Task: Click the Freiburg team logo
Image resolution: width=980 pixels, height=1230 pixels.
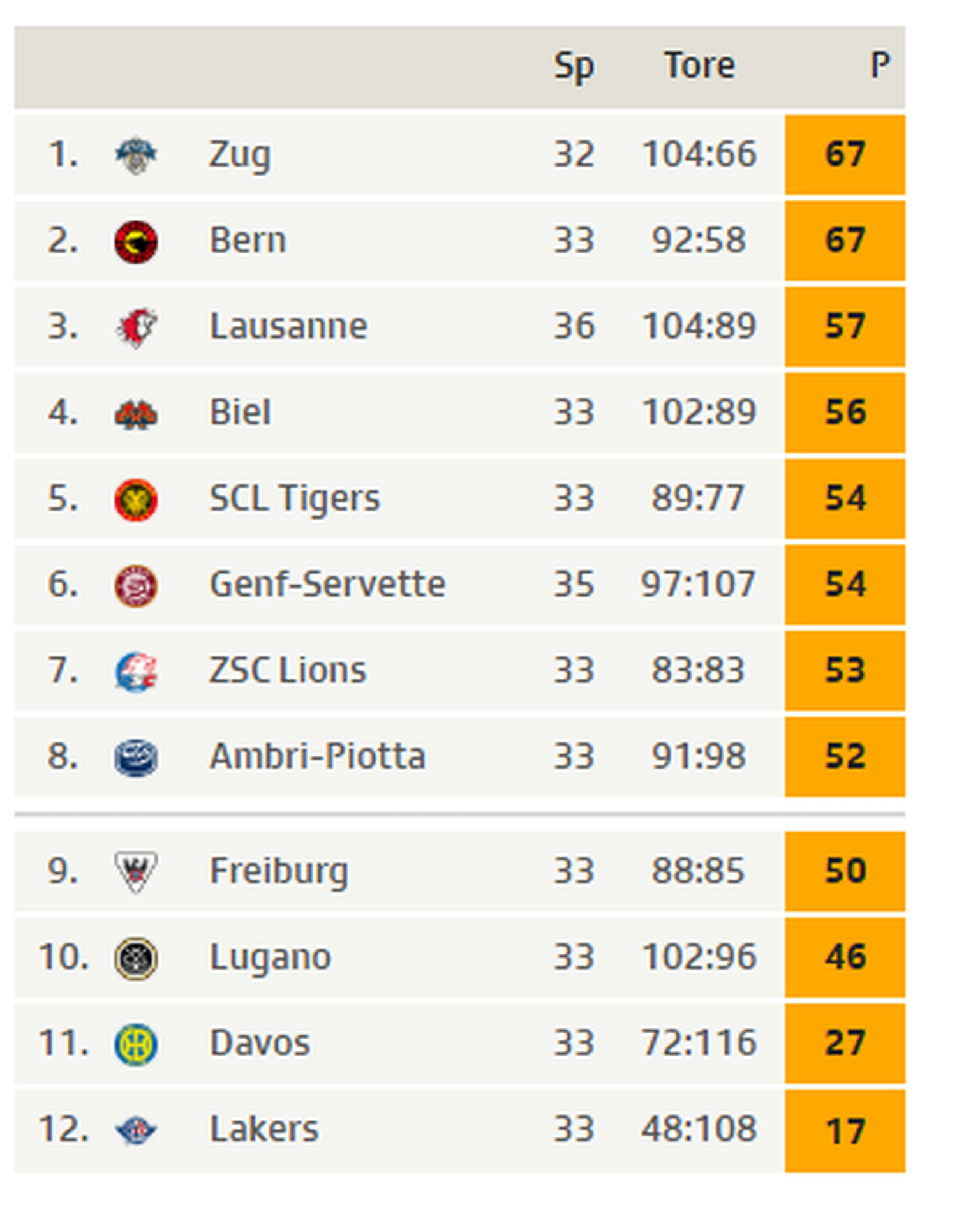Action: pos(136,872)
